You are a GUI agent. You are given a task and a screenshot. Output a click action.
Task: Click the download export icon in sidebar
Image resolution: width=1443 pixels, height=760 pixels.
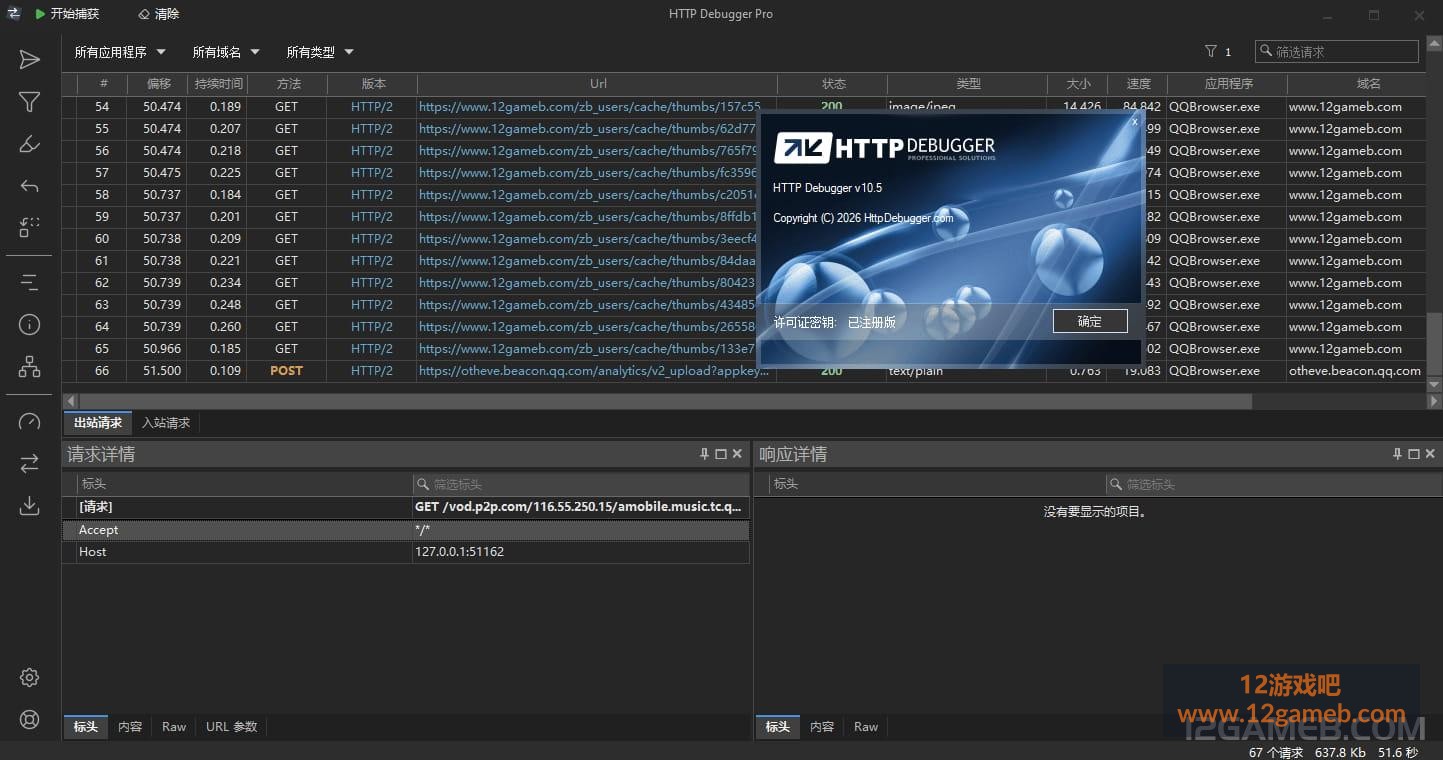click(30, 505)
